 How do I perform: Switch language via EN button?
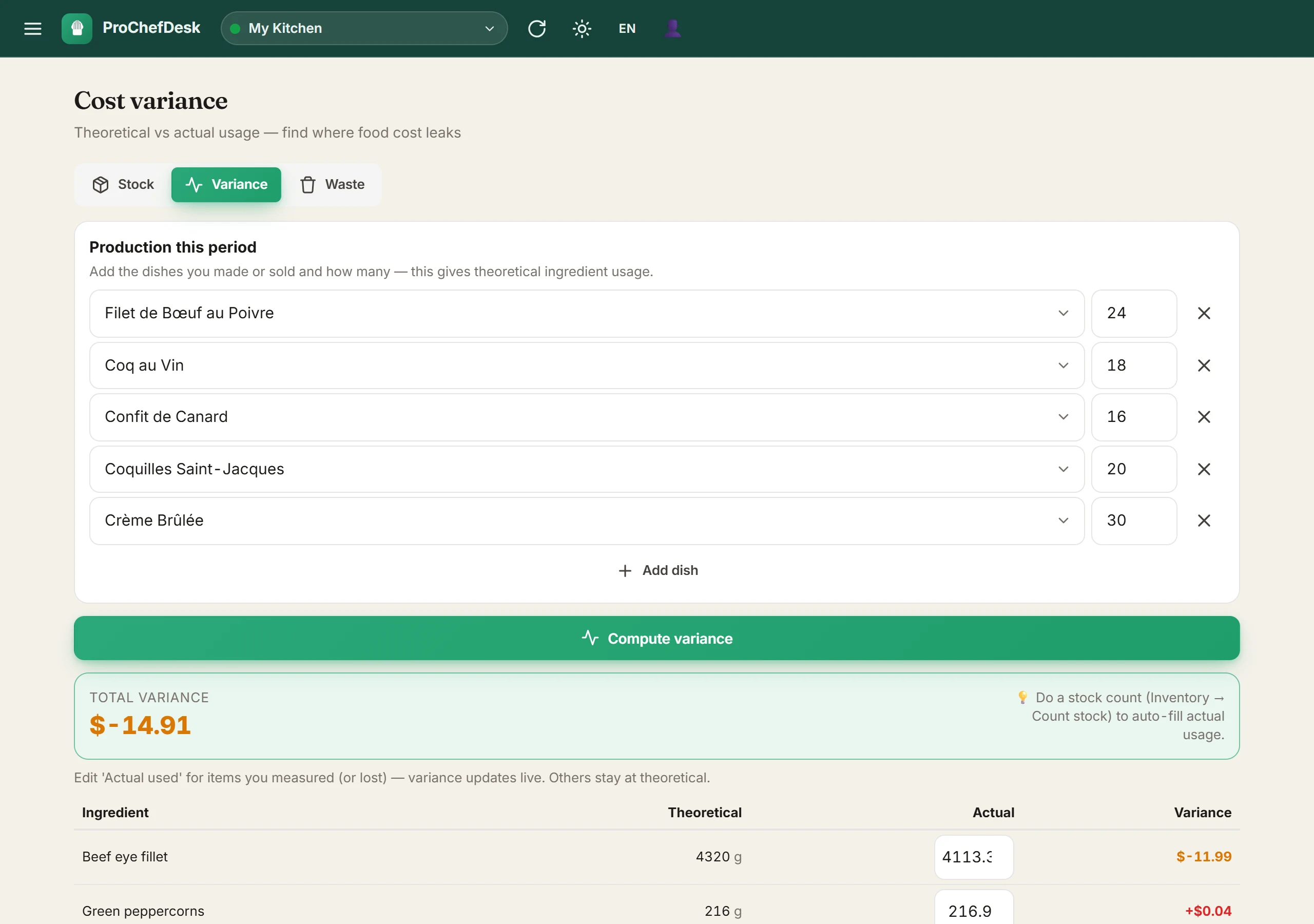click(x=627, y=29)
